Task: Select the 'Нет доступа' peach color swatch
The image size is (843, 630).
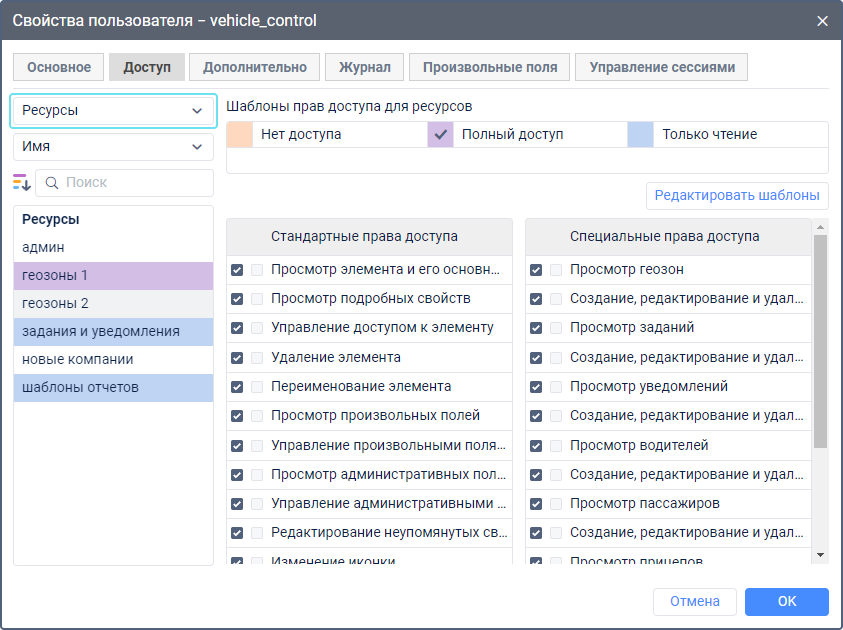Action: tap(240, 134)
